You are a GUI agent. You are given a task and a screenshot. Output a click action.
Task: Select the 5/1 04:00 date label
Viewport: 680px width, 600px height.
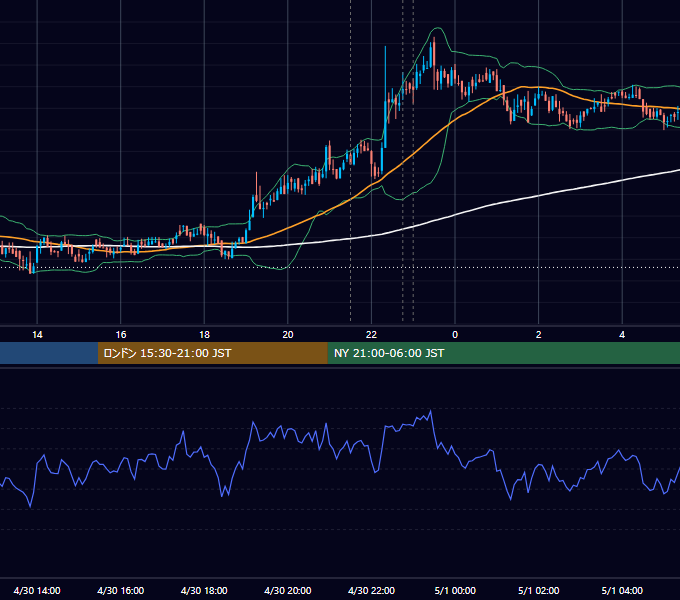coord(622,590)
